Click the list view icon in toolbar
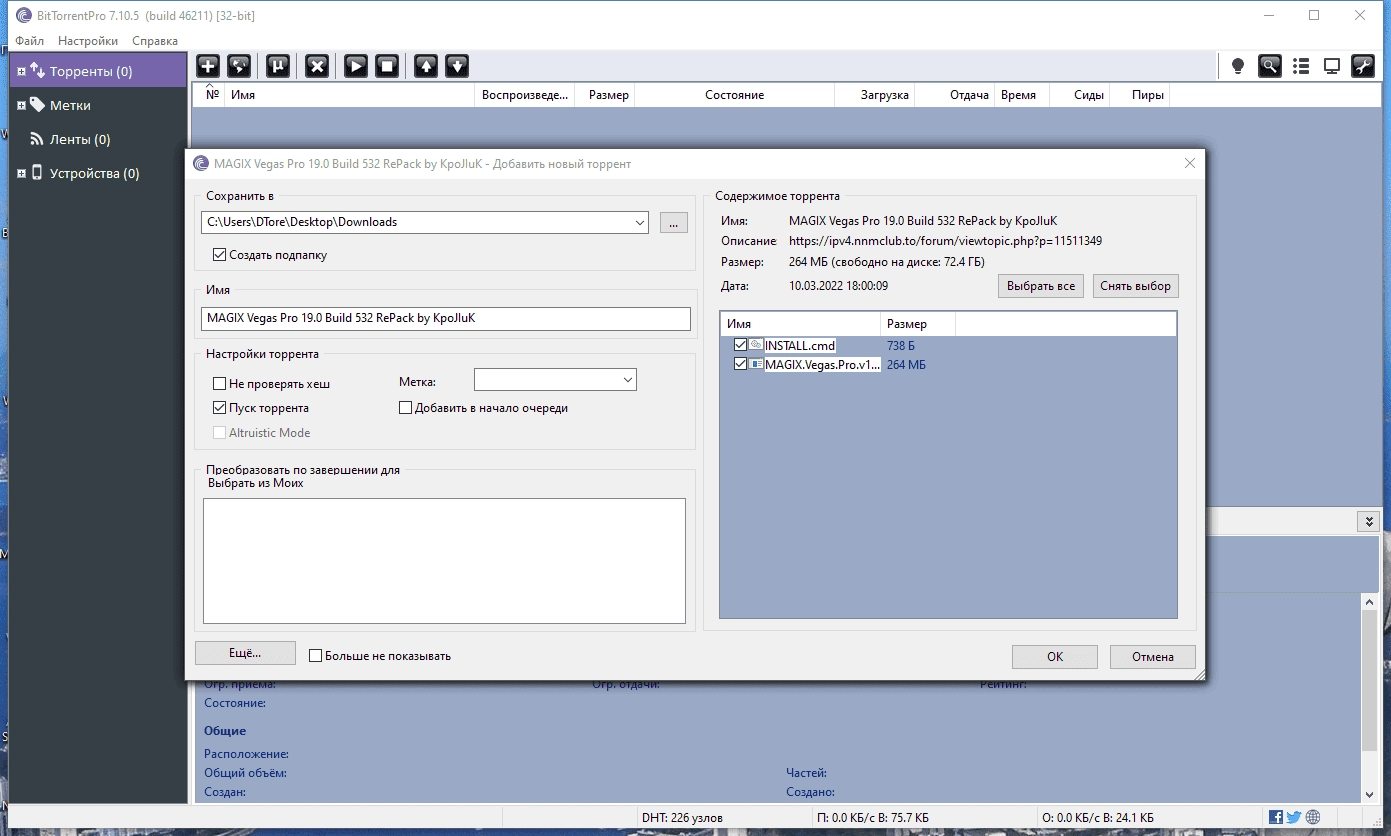Image resolution: width=1391 pixels, height=836 pixels. tap(1301, 66)
